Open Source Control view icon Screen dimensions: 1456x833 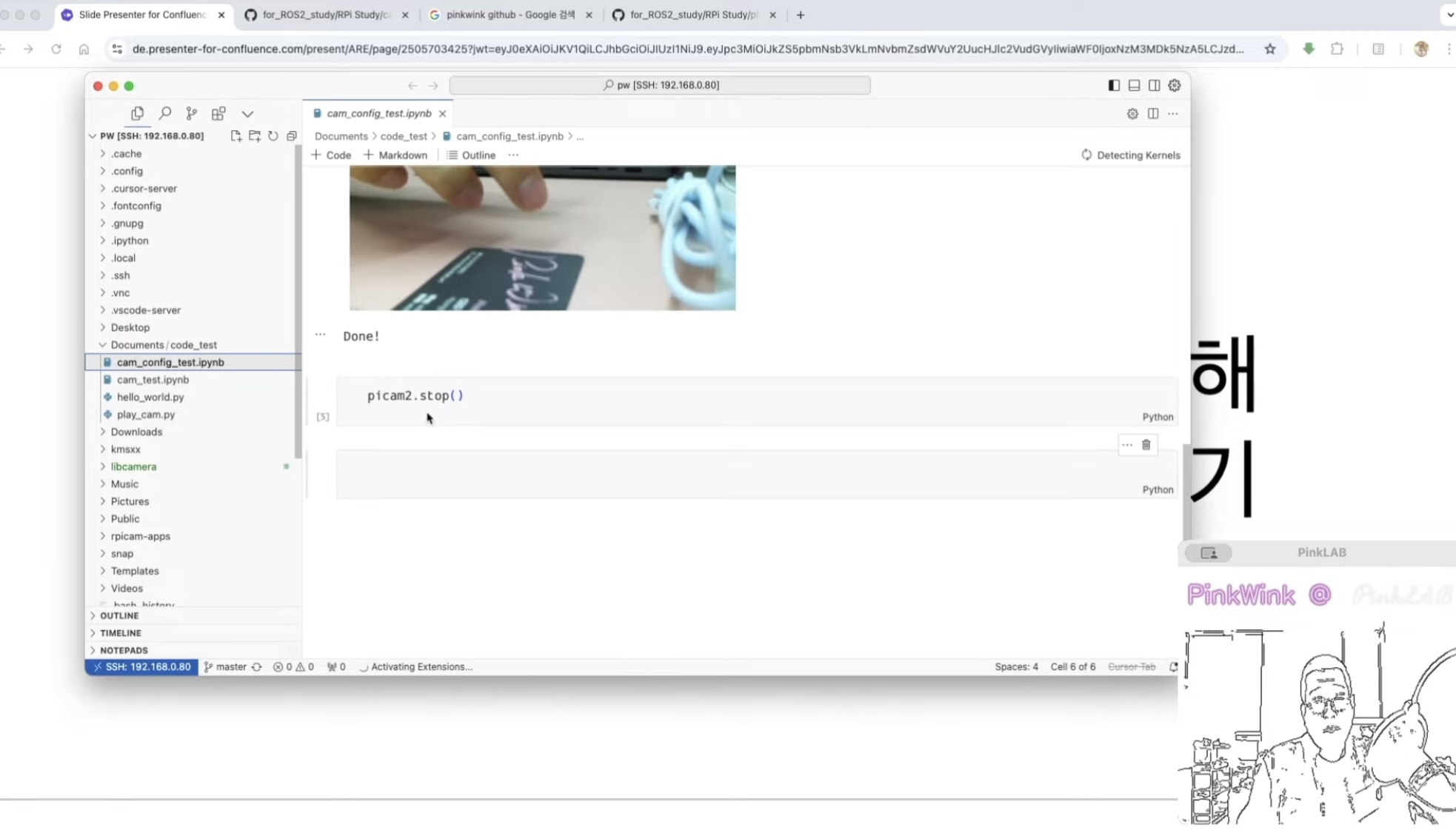coord(192,113)
